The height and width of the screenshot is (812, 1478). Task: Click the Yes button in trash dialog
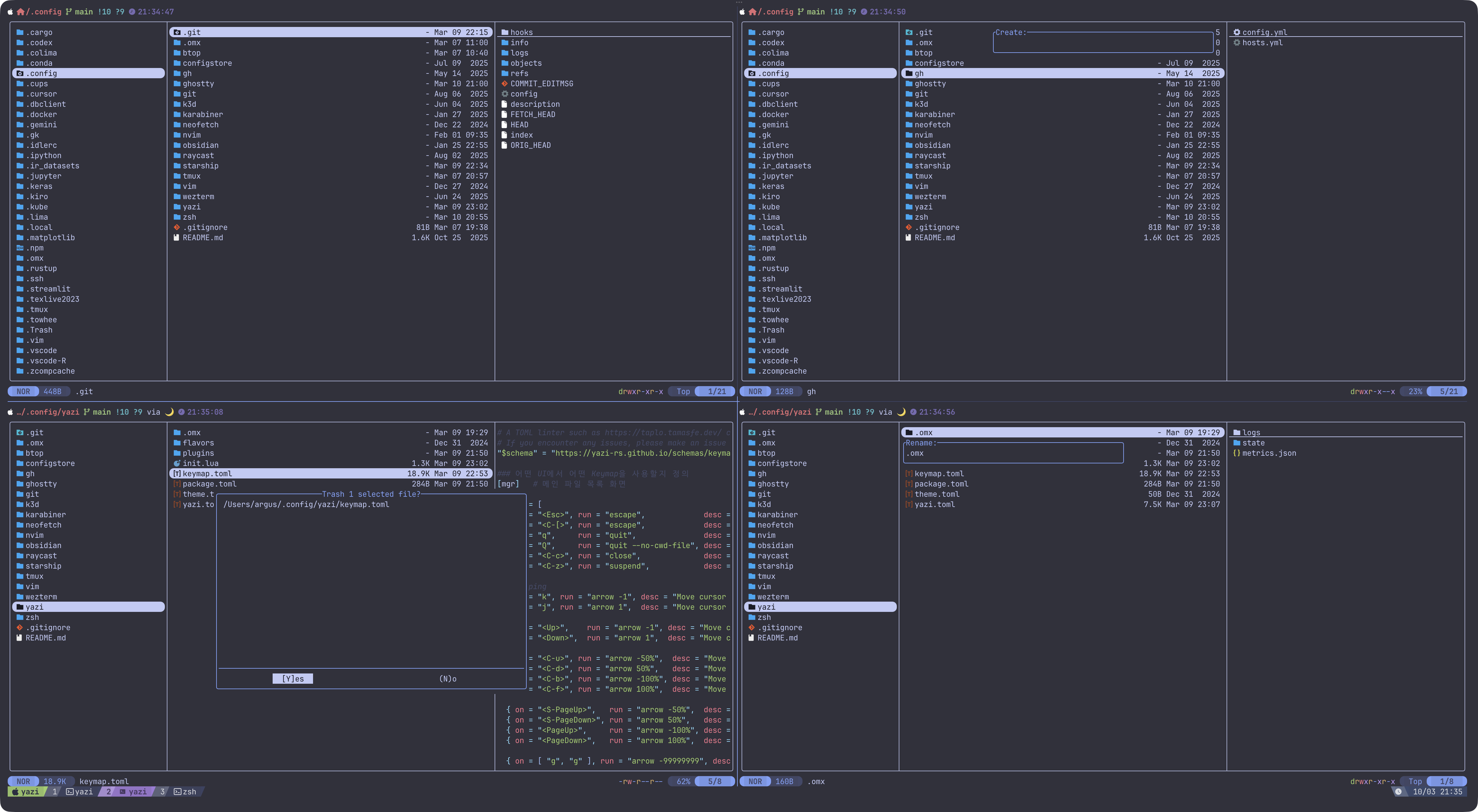[293, 678]
